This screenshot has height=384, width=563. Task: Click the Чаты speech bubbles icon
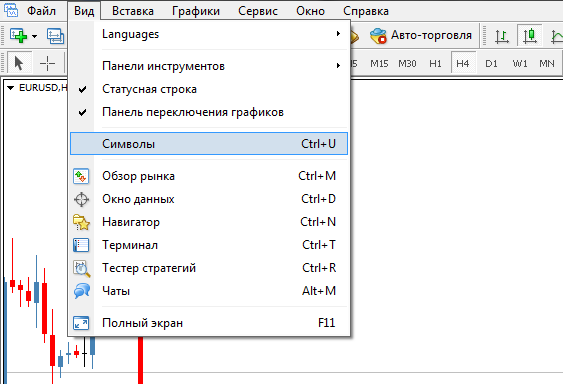[x=82, y=291]
